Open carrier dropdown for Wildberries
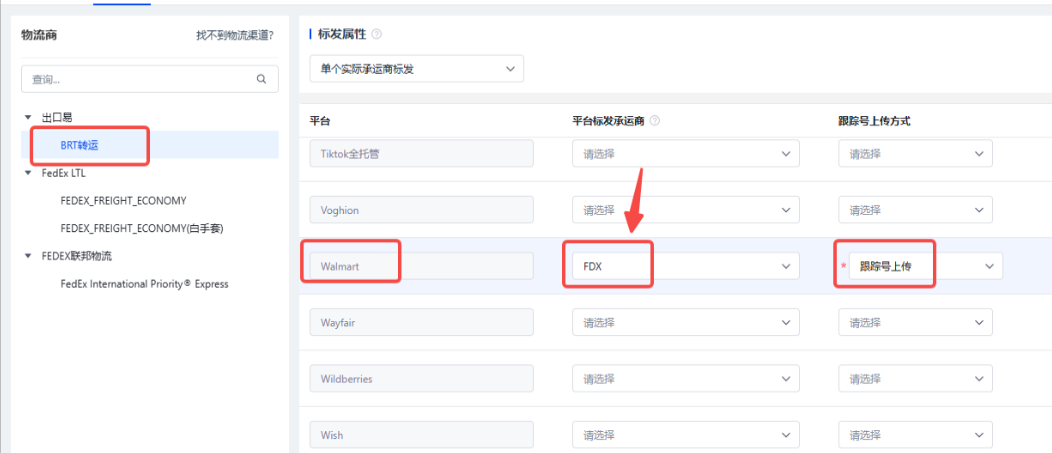 686,379
